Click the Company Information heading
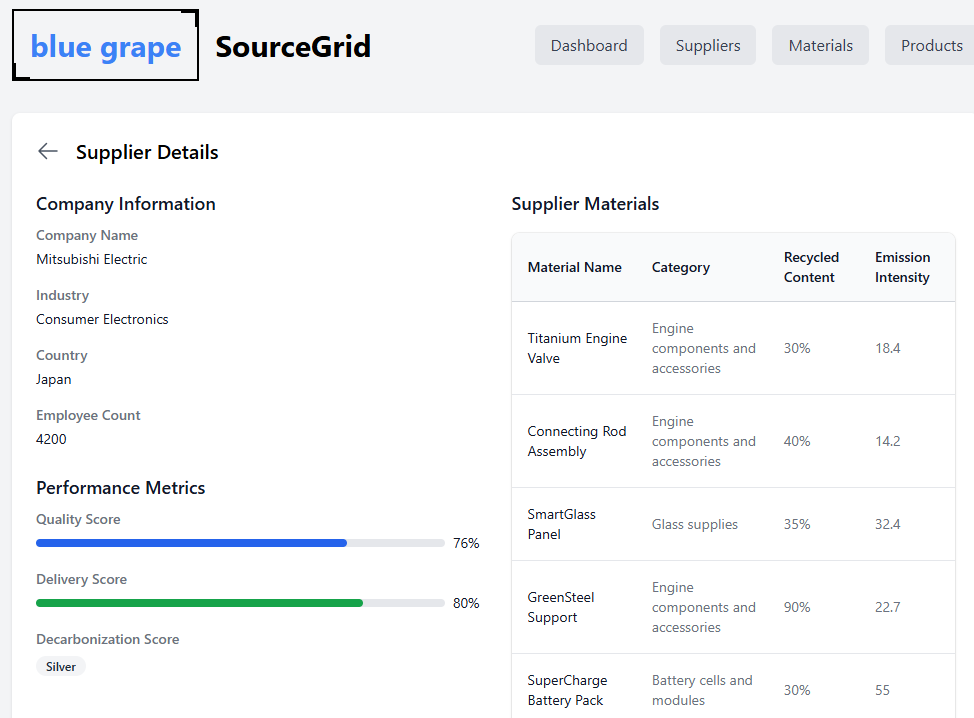This screenshot has height=718, width=974. tap(125, 204)
